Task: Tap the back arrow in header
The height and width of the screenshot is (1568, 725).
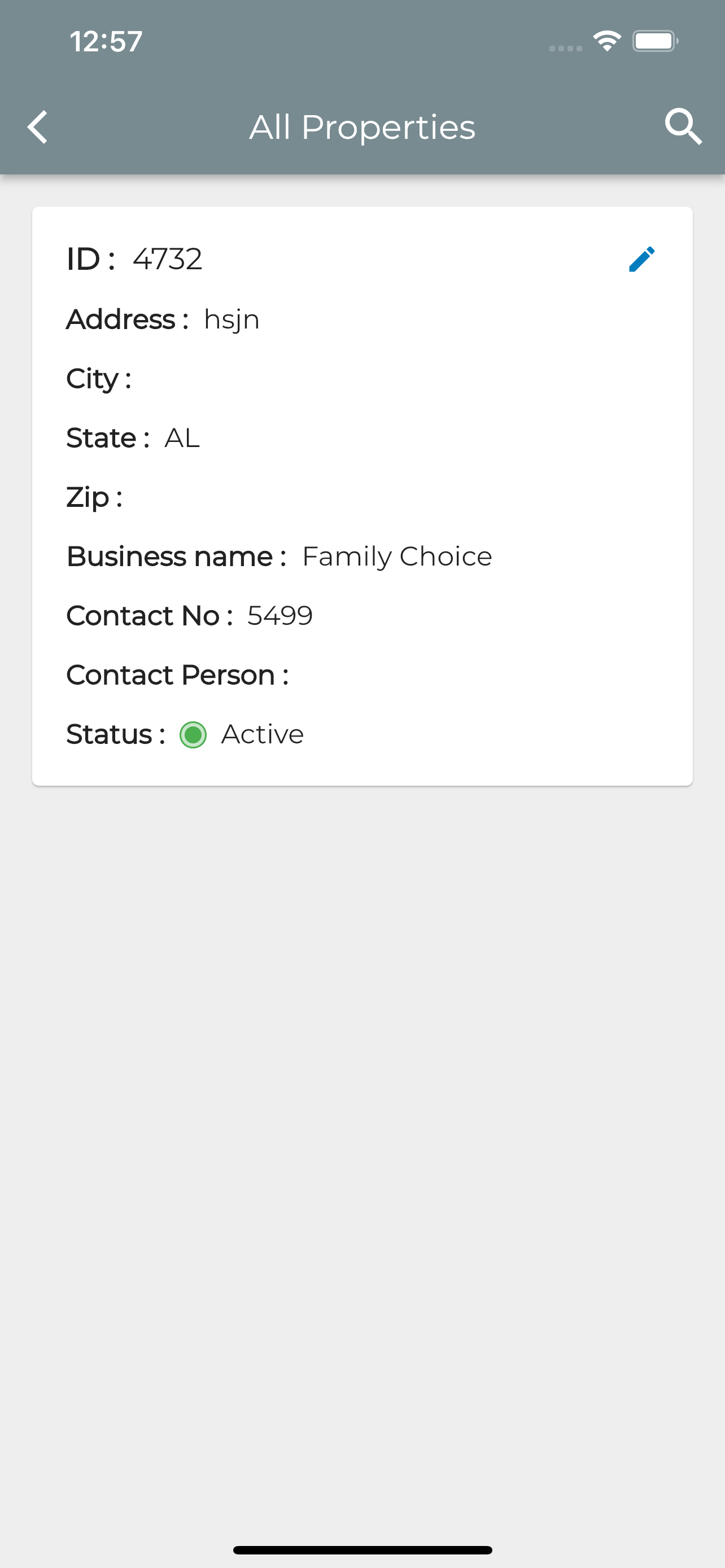Action: (x=38, y=127)
